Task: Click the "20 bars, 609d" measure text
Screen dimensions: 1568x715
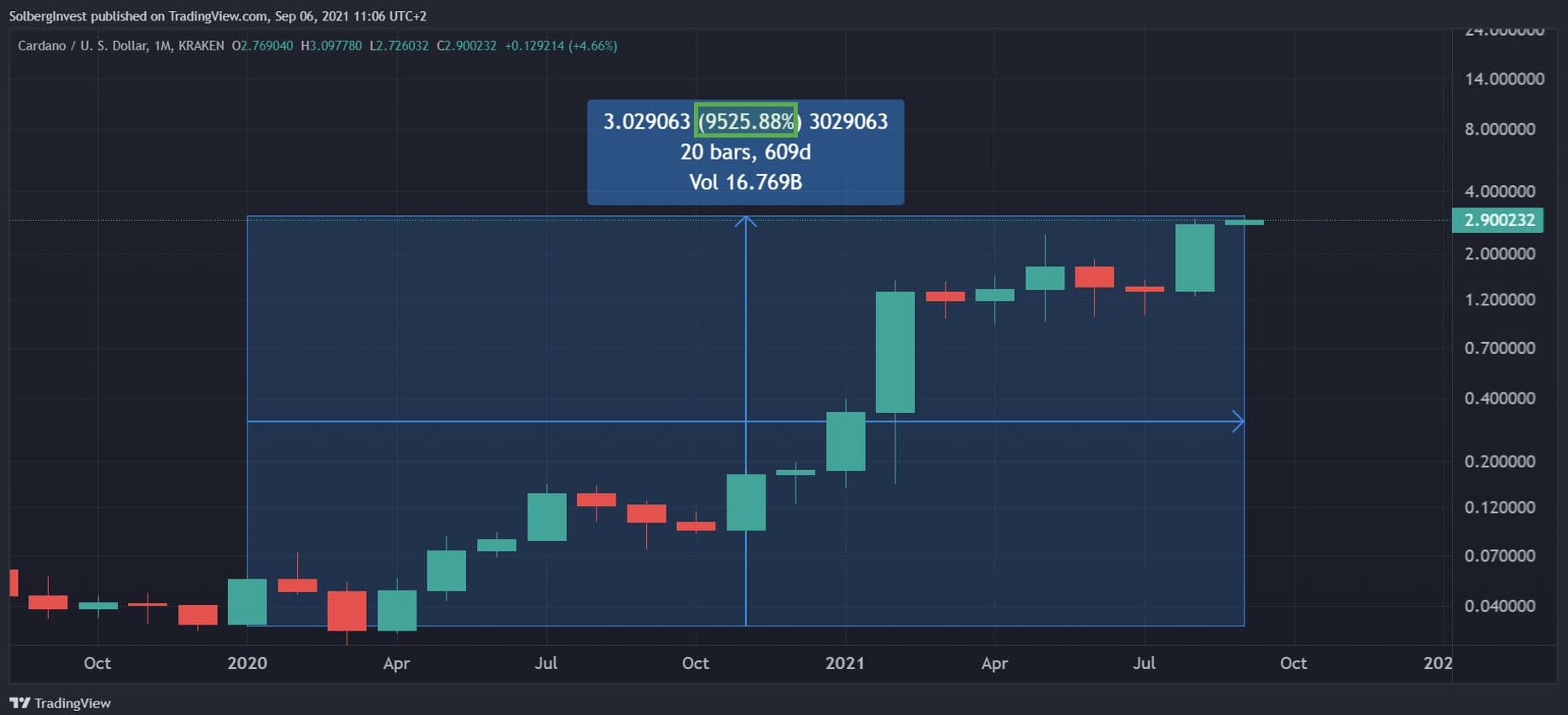Action: [745, 152]
